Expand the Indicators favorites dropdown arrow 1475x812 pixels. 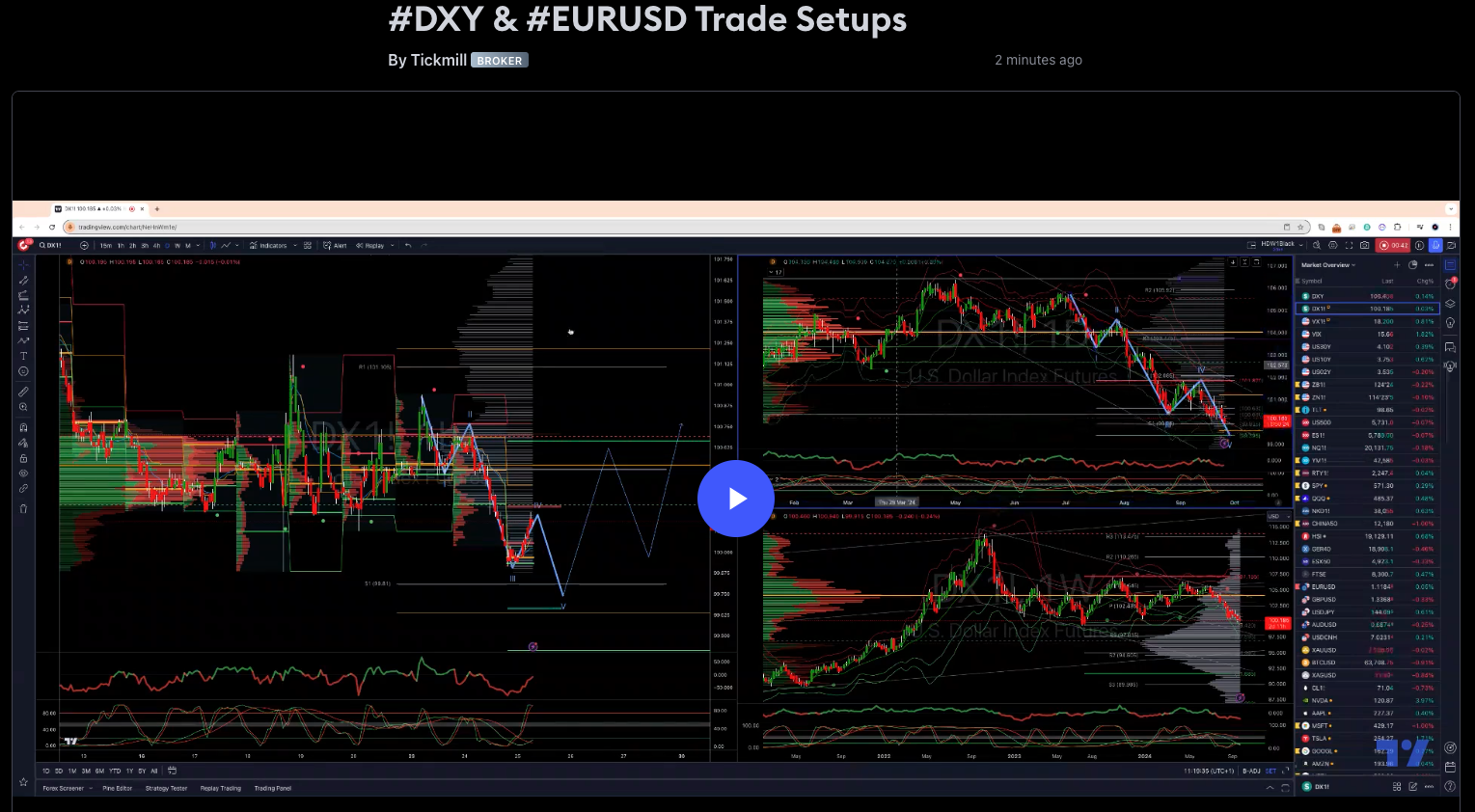(x=295, y=245)
